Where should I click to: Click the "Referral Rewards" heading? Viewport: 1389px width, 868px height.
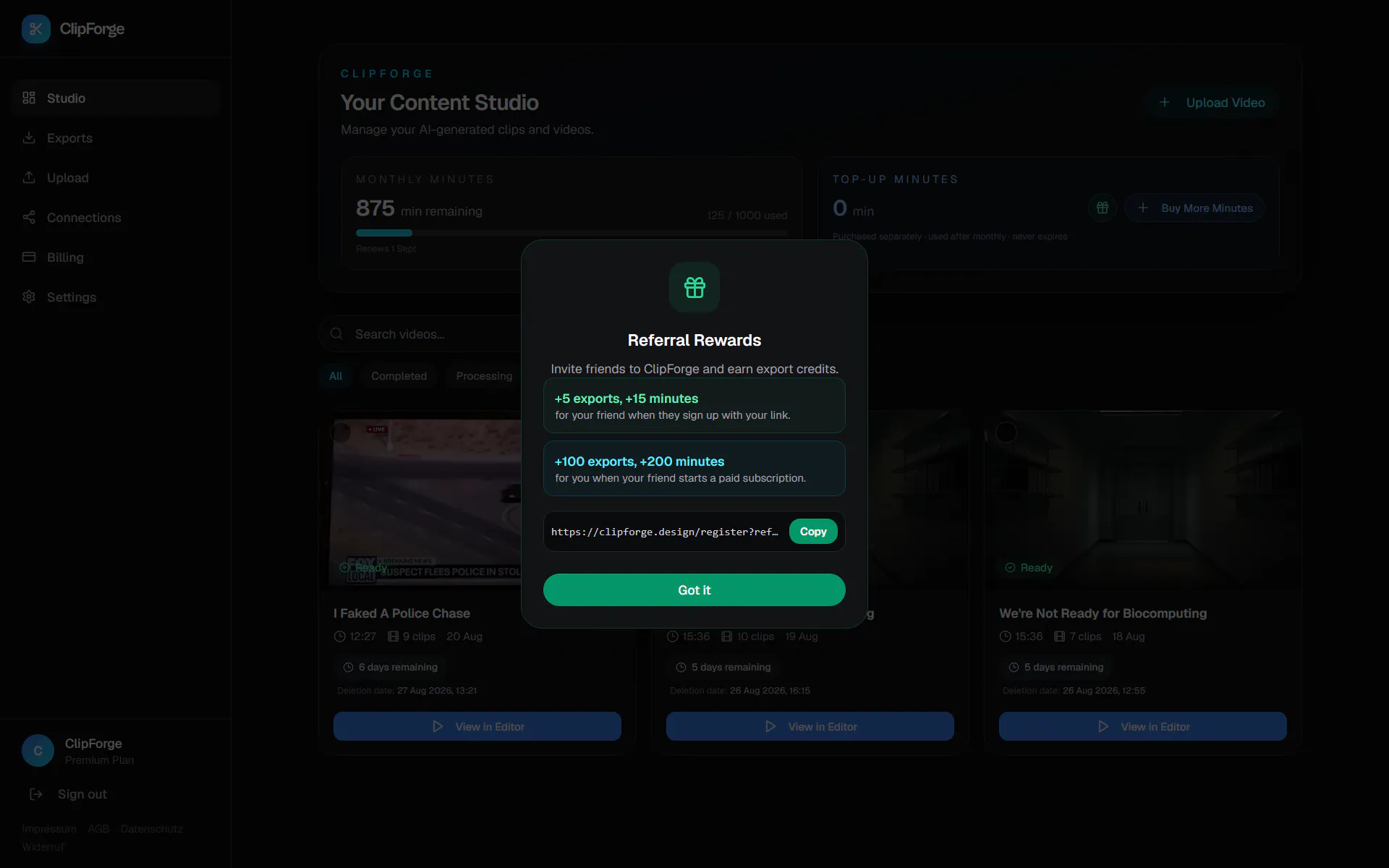tap(694, 340)
